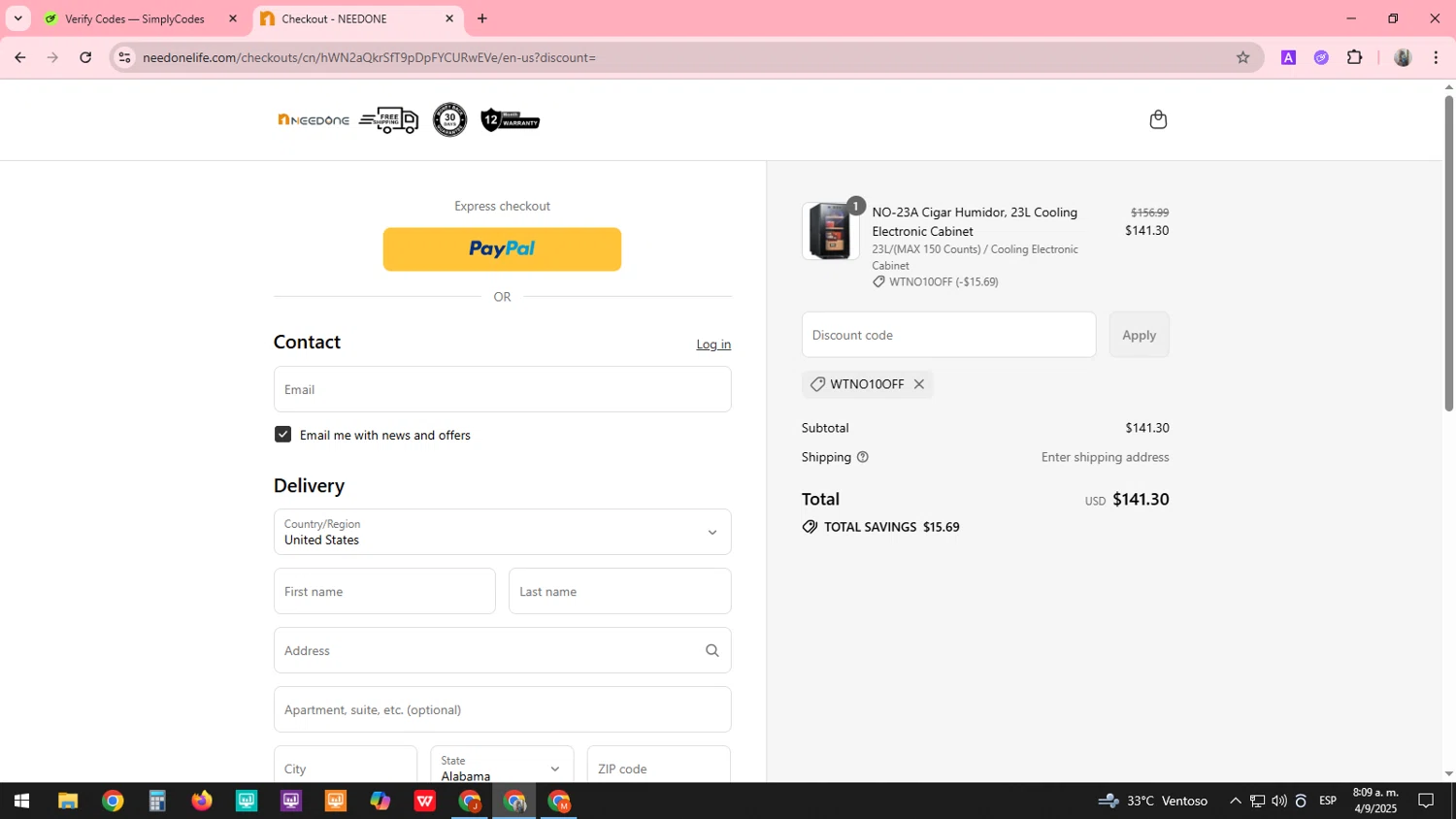Open a new browser tab
The height and width of the screenshot is (819, 1456).
click(x=482, y=18)
